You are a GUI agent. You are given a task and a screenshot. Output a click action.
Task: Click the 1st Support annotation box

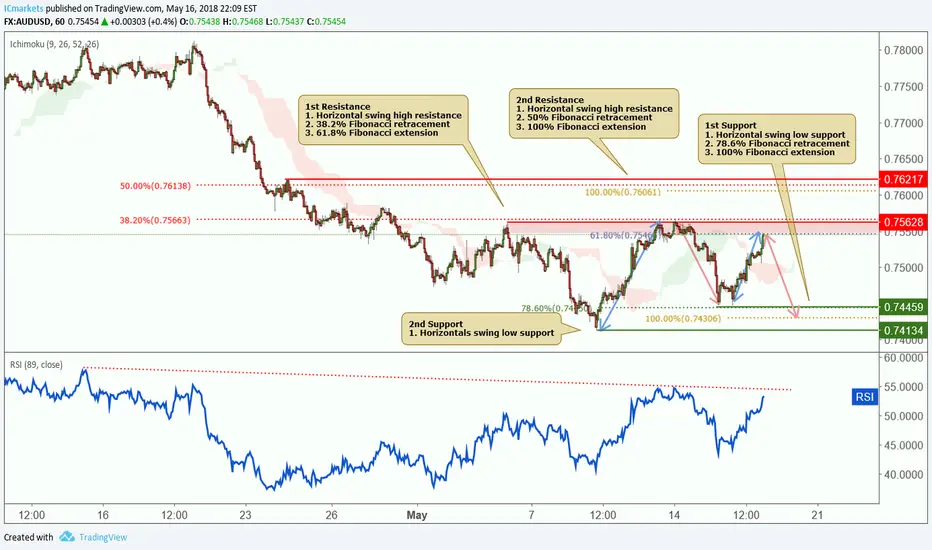pos(777,139)
